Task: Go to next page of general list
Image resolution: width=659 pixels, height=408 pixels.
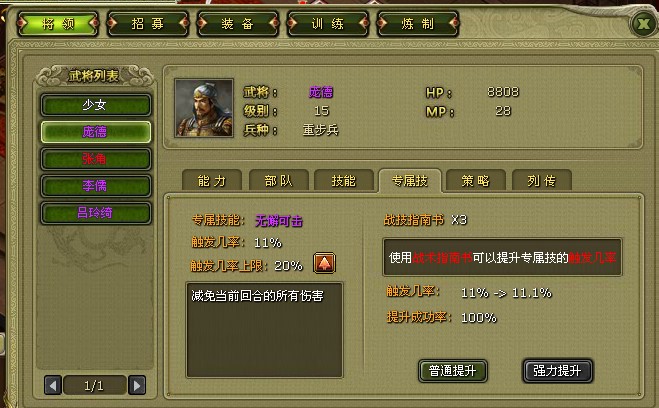Action: [137, 385]
